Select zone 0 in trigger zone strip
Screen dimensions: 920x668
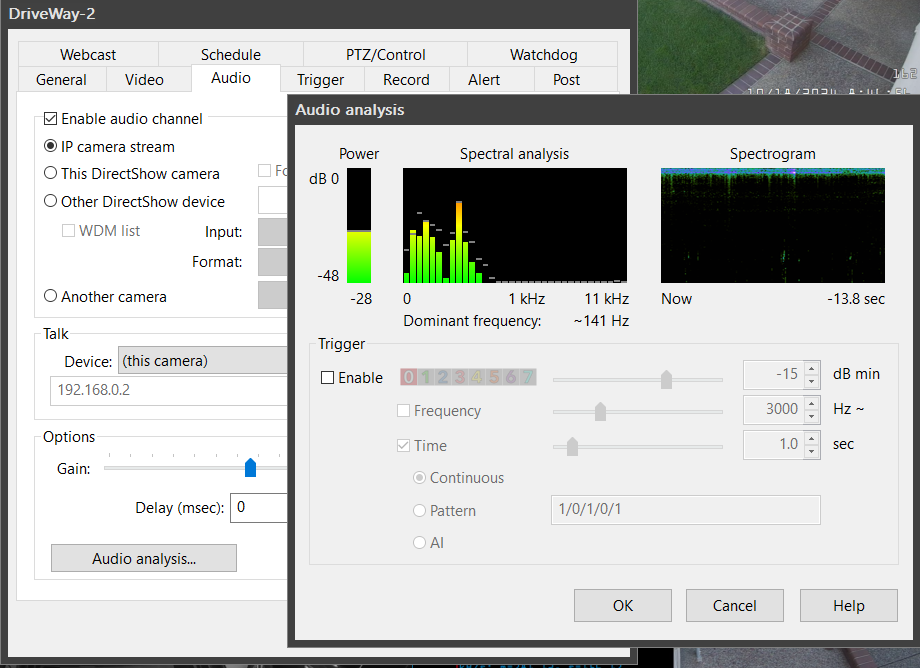[x=409, y=377]
